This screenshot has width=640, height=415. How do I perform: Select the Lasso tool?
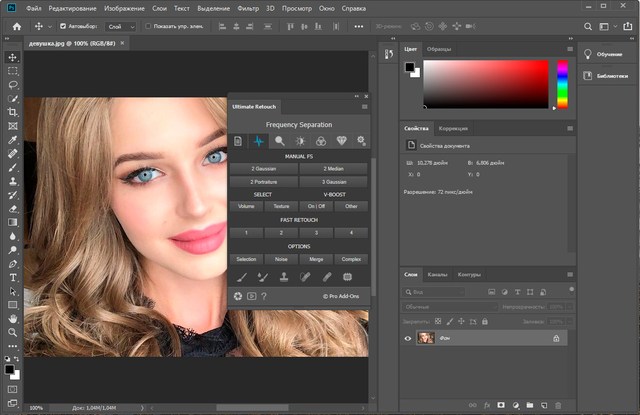point(13,85)
